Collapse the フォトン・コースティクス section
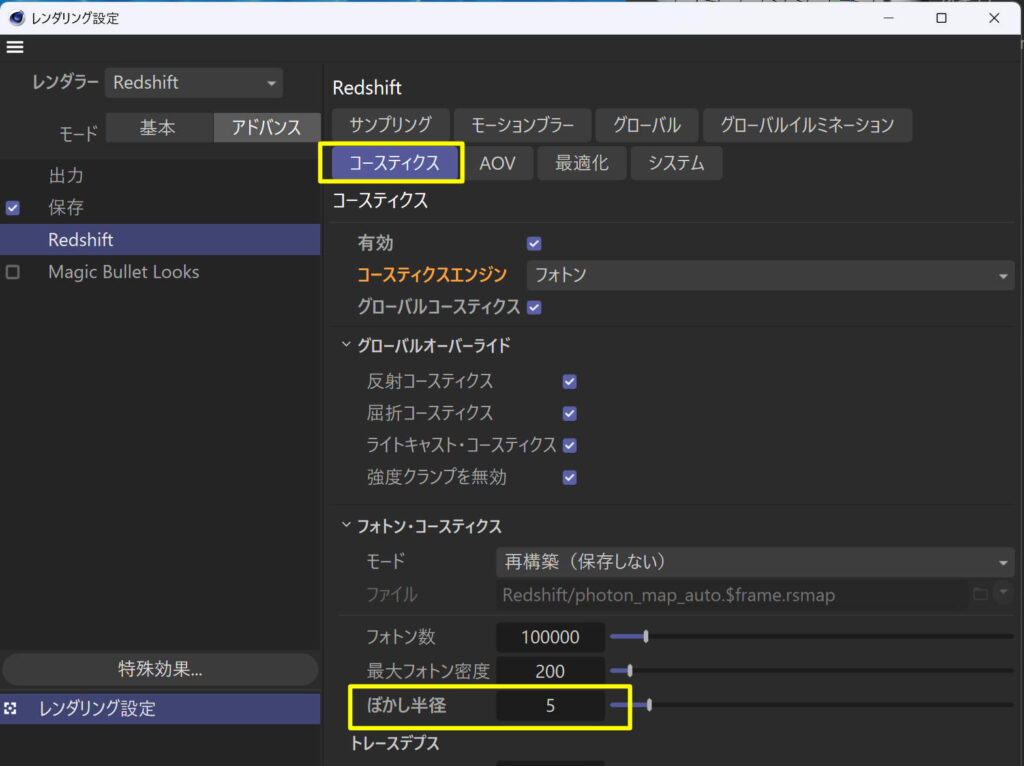The width and height of the screenshot is (1024, 766). click(x=346, y=526)
